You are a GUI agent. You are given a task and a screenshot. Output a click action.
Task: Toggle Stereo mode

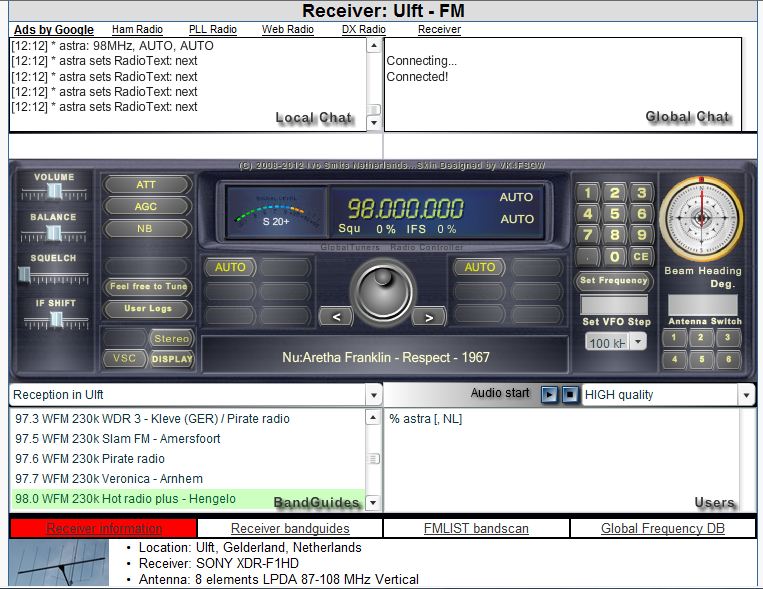[x=172, y=339]
